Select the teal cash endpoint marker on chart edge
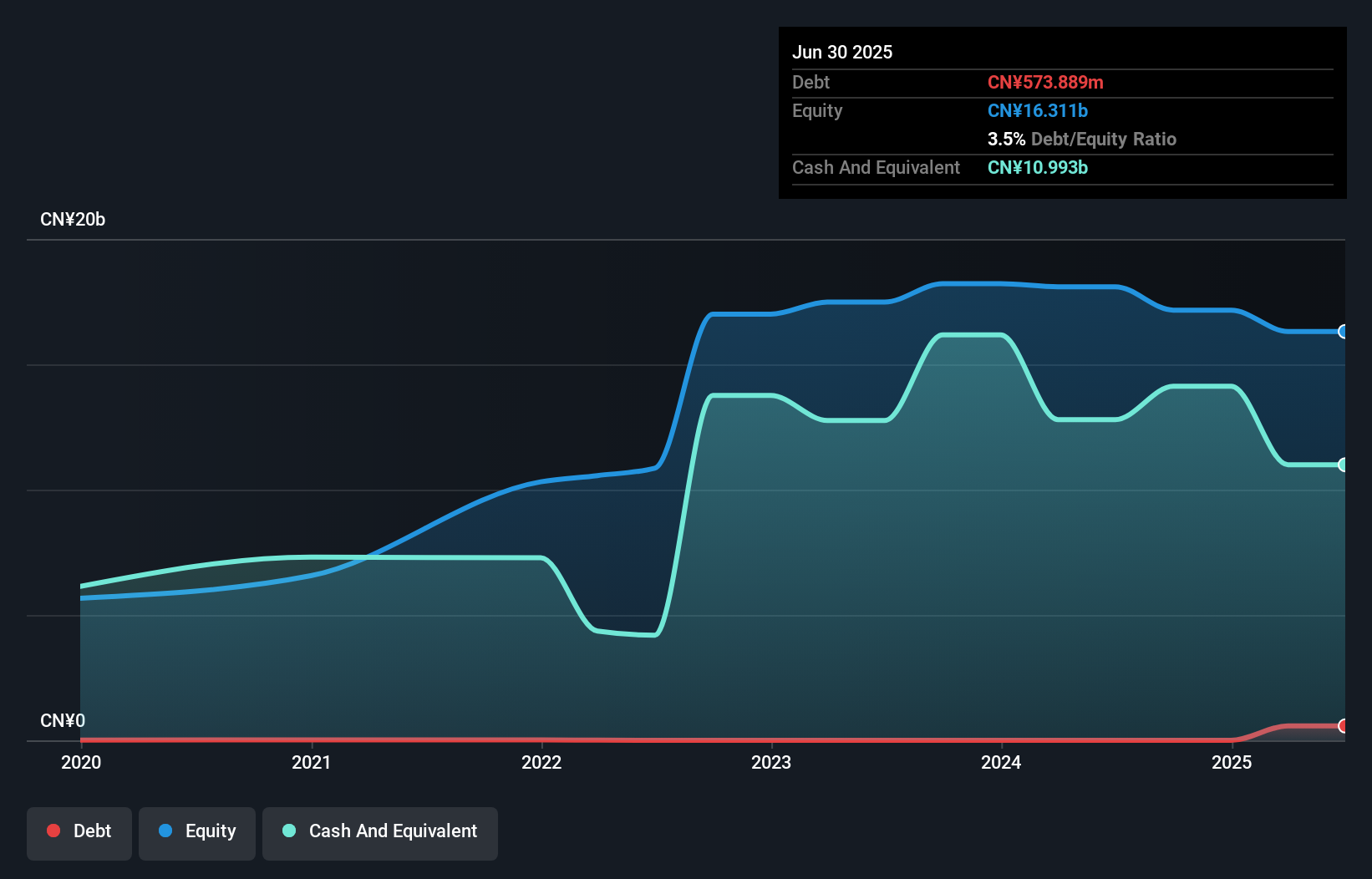 point(1343,465)
